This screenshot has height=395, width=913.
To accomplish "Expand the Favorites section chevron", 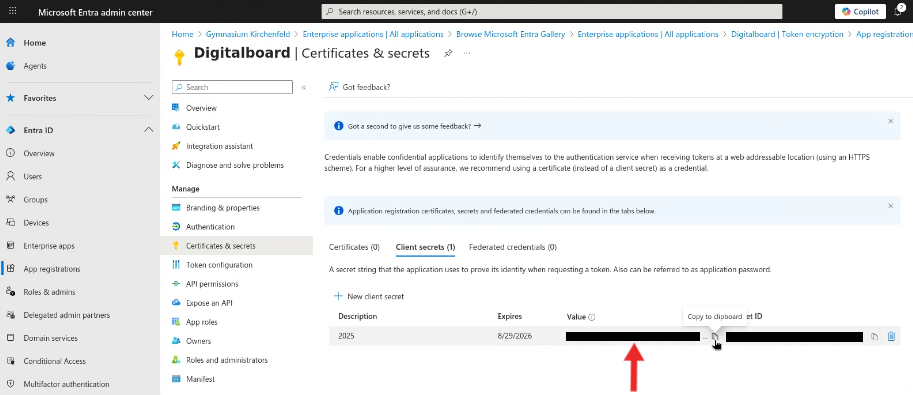I will [148, 98].
